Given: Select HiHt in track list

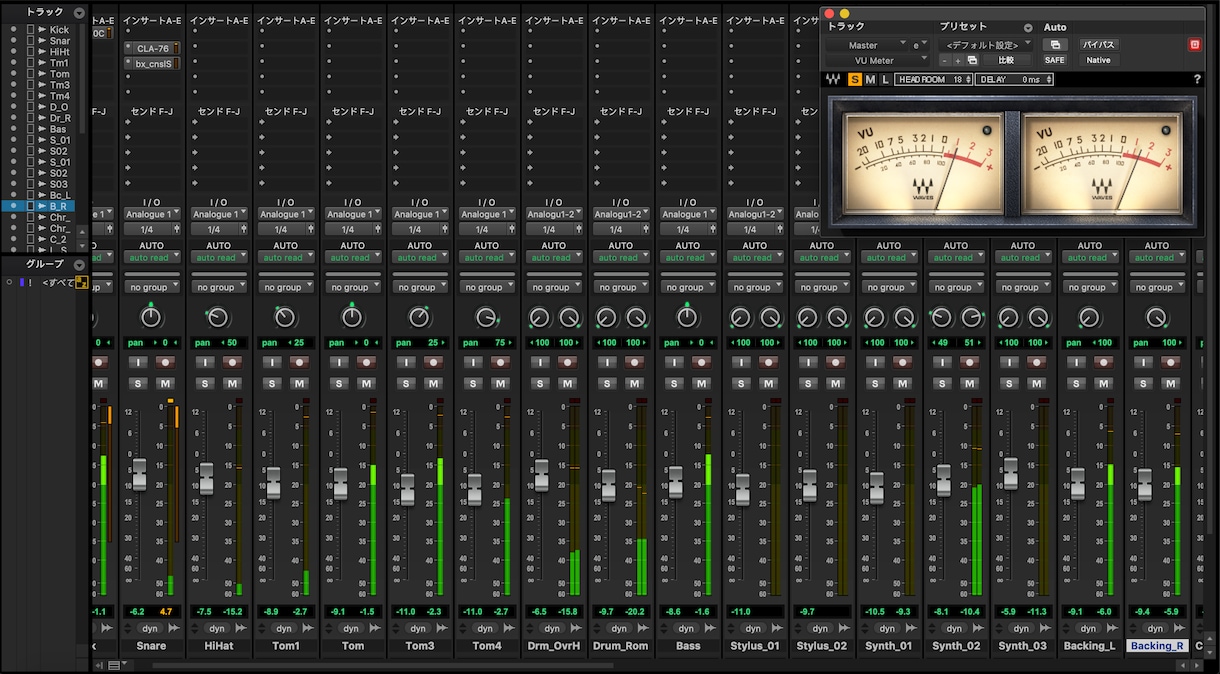Looking at the screenshot, I should click(60, 52).
